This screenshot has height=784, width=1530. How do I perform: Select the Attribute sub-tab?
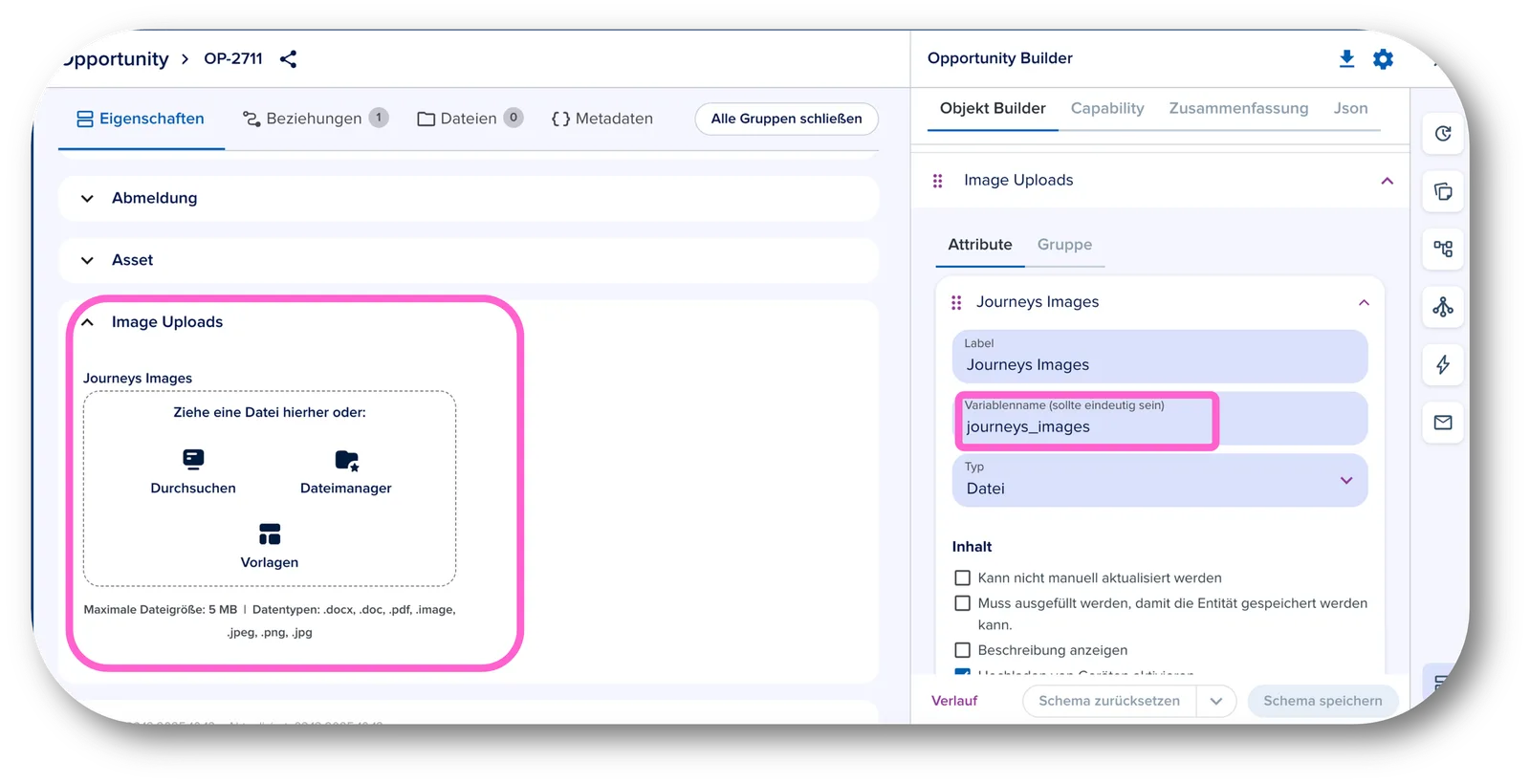[979, 245]
